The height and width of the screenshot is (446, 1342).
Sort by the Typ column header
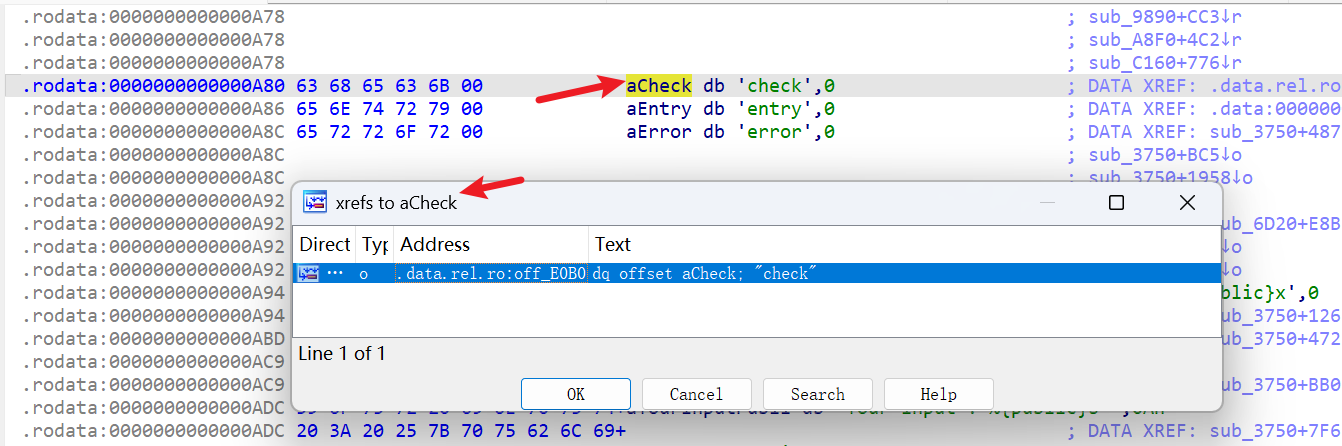pyautogui.click(x=375, y=244)
